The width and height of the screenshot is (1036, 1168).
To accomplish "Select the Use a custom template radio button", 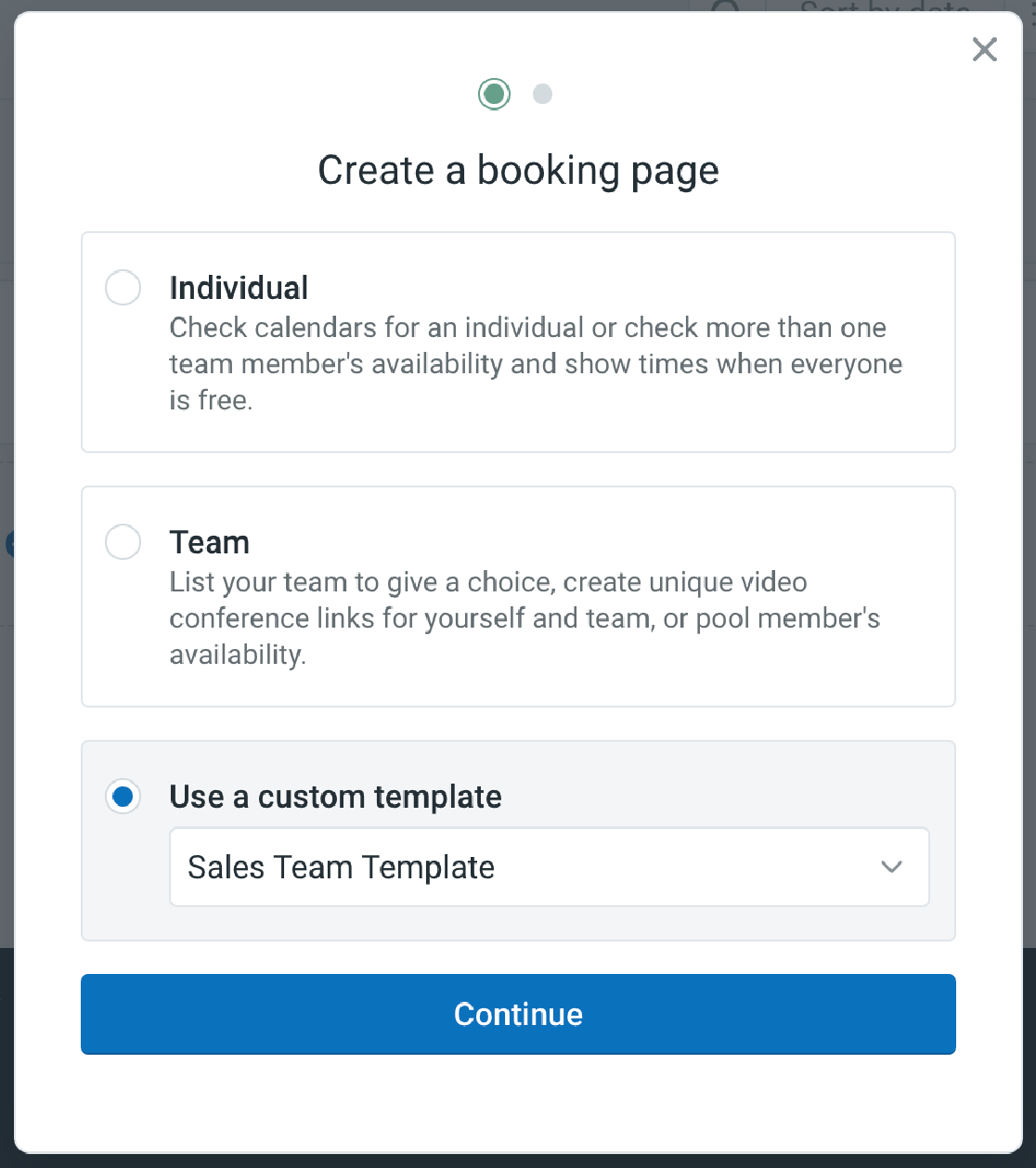I will [122, 797].
